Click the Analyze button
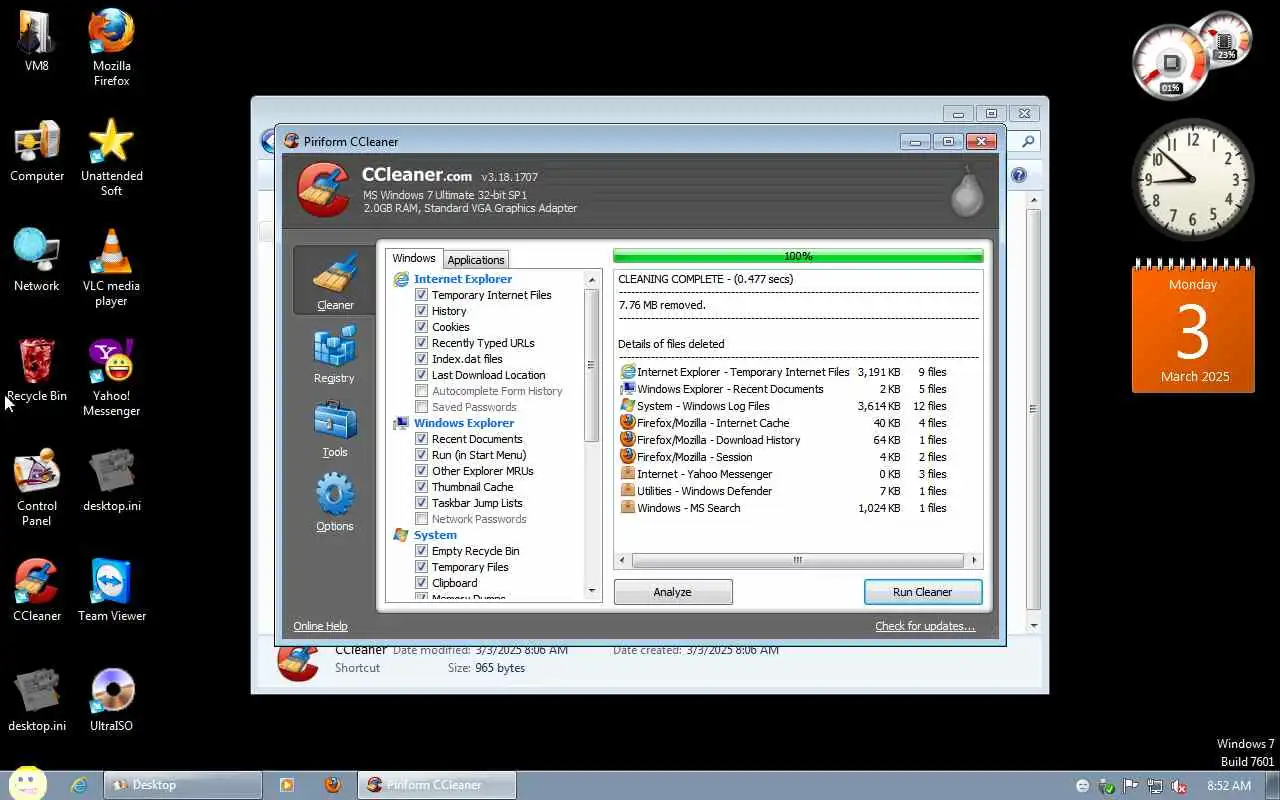This screenshot has width=1280, height=800. point(673,592)
